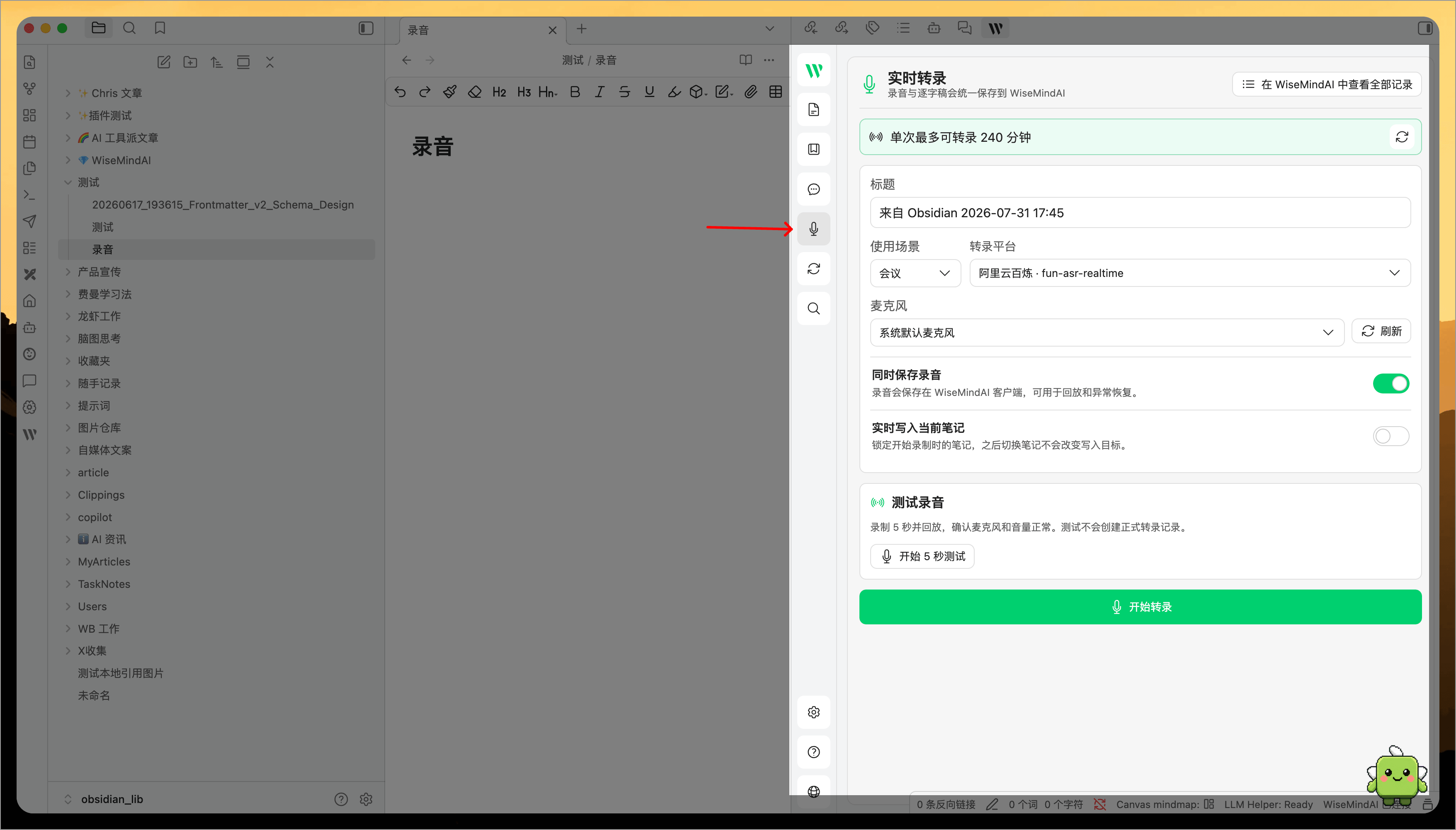Create a new note in file explorer
This screenshot has width=1456, height=830.
pos(163,62)
